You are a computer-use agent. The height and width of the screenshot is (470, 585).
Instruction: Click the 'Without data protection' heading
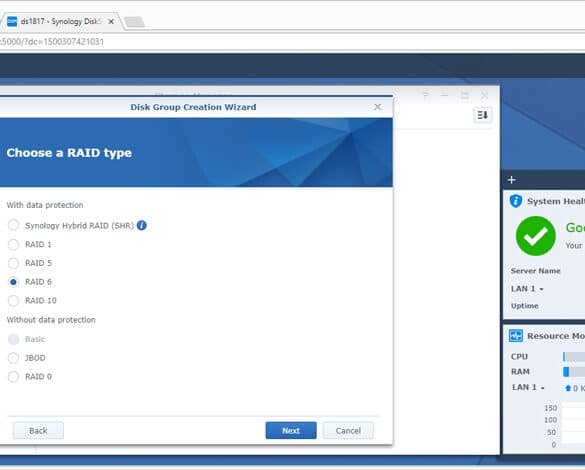tap(51, 320)
